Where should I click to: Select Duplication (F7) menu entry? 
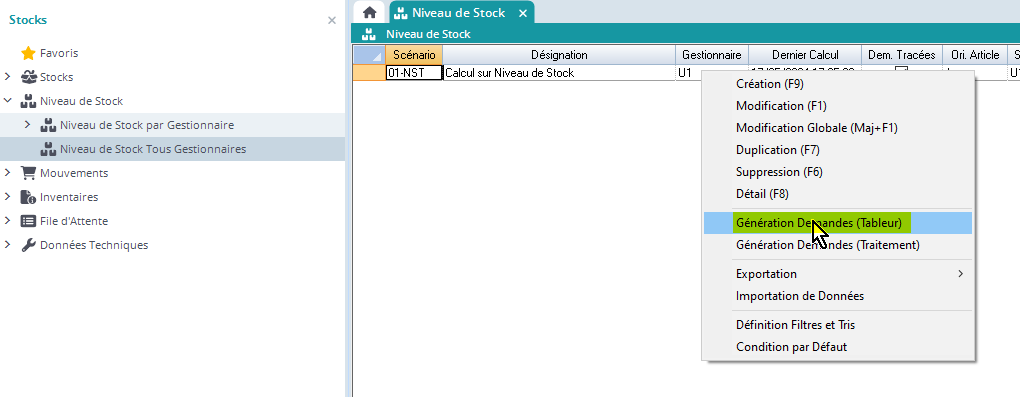[839, 150]
